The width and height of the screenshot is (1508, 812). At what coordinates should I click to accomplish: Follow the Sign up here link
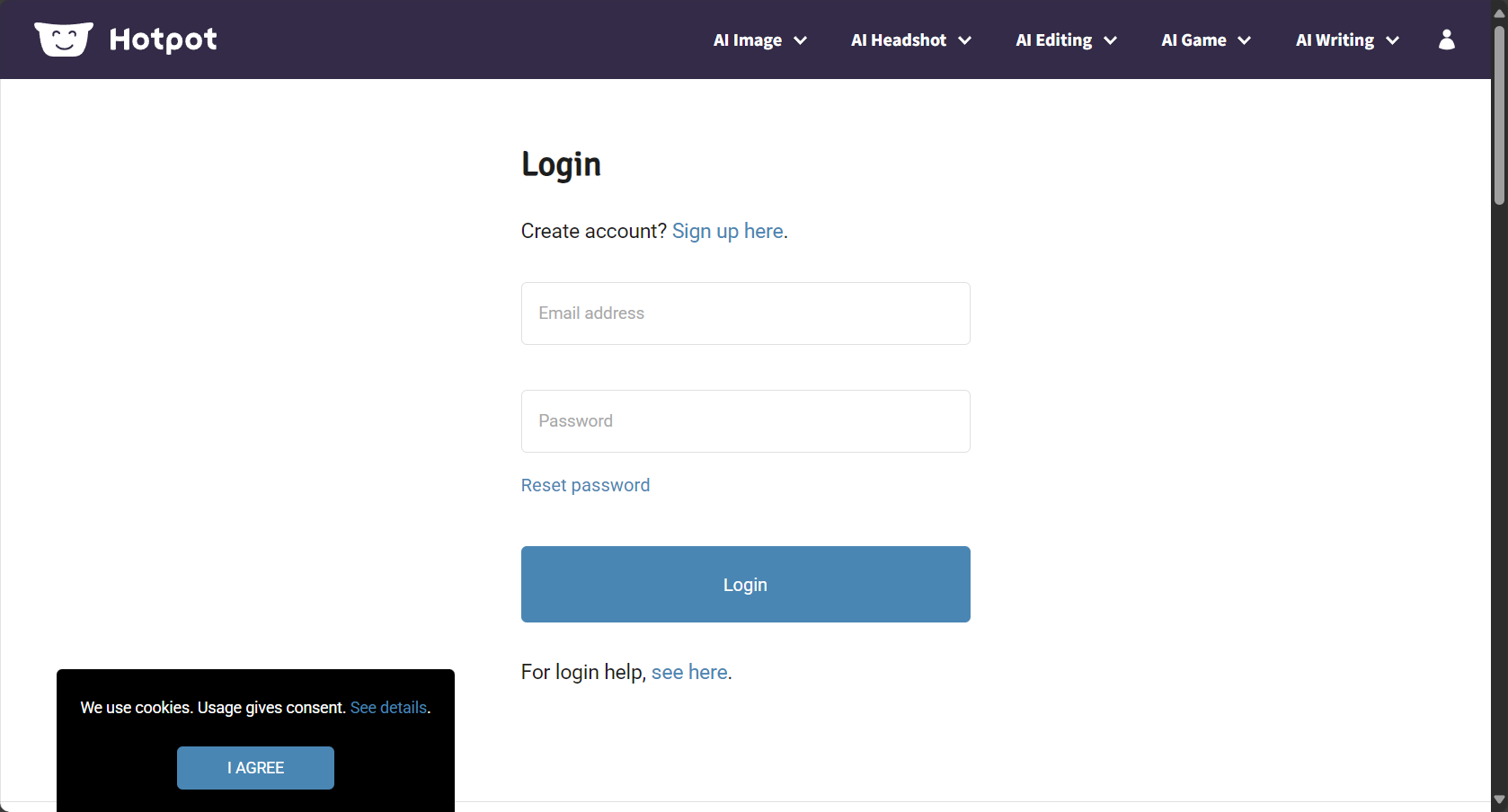[x=728, y=231]
